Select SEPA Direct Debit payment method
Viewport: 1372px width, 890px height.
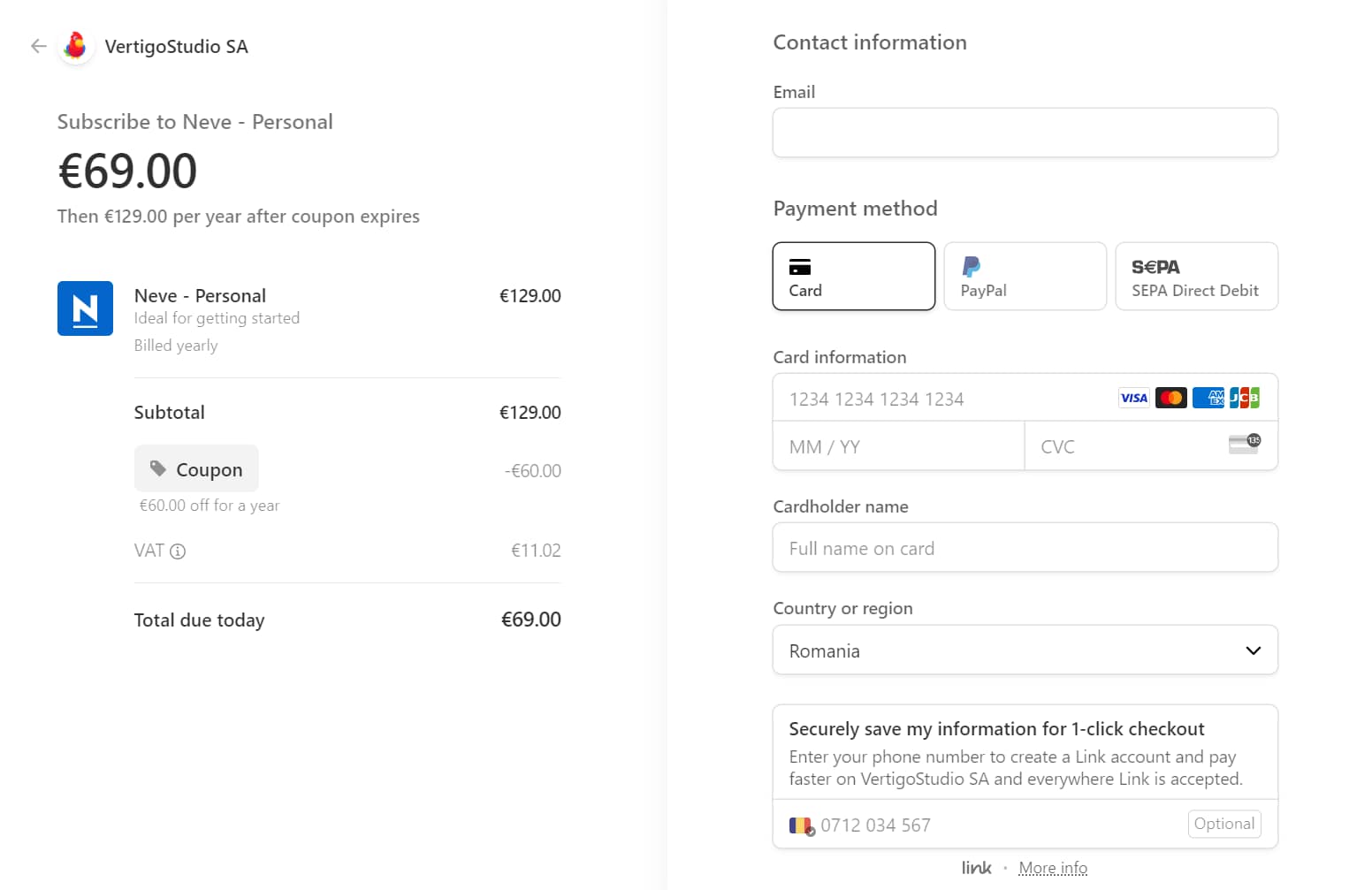[1196, 277]
